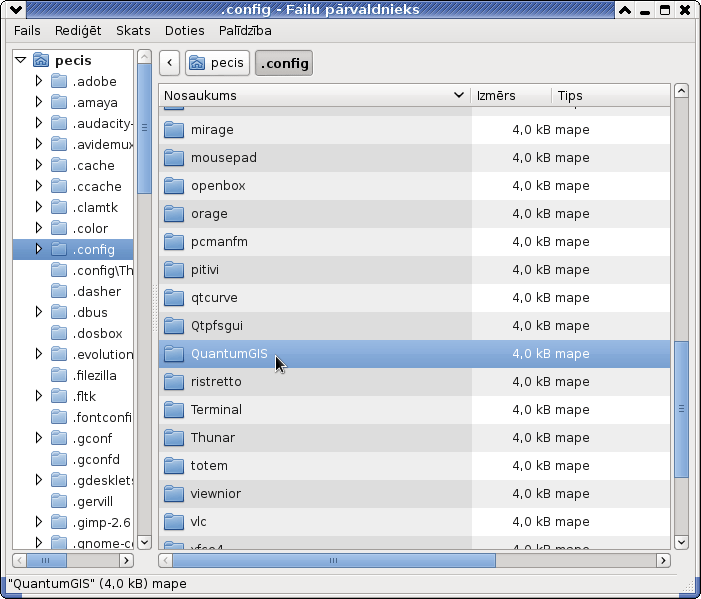Click the .gervill folder icon in sidebar
The image size is (701, 599).
point(59,501)
